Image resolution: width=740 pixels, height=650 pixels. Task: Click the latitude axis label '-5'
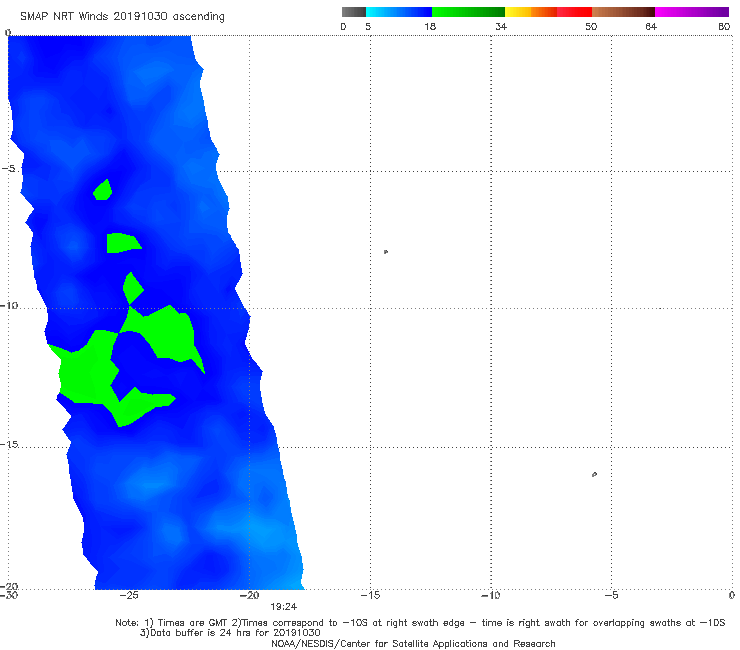click(8, 169)
